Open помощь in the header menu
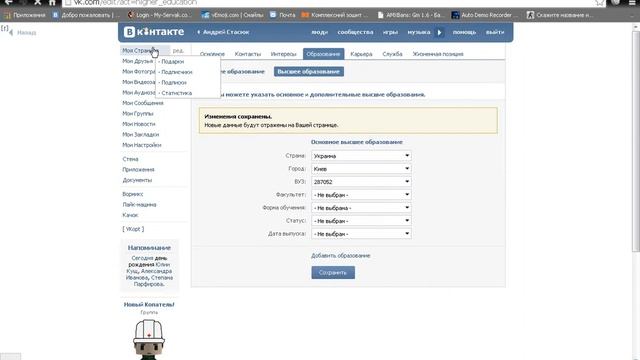This screenshot has height=360, width=640. tap(464, 32)
